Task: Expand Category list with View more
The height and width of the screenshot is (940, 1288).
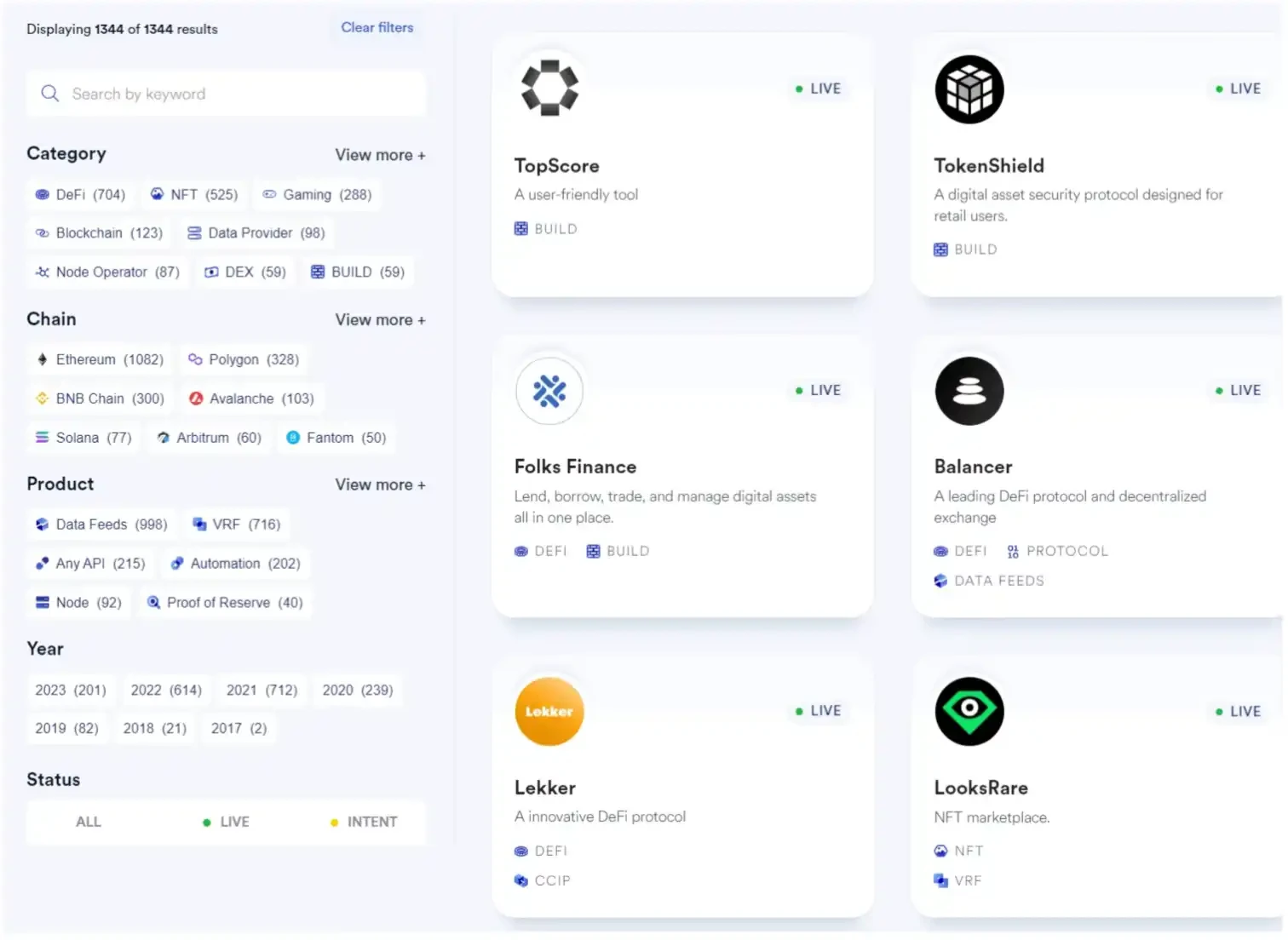Action: click(x=380, y=155)
